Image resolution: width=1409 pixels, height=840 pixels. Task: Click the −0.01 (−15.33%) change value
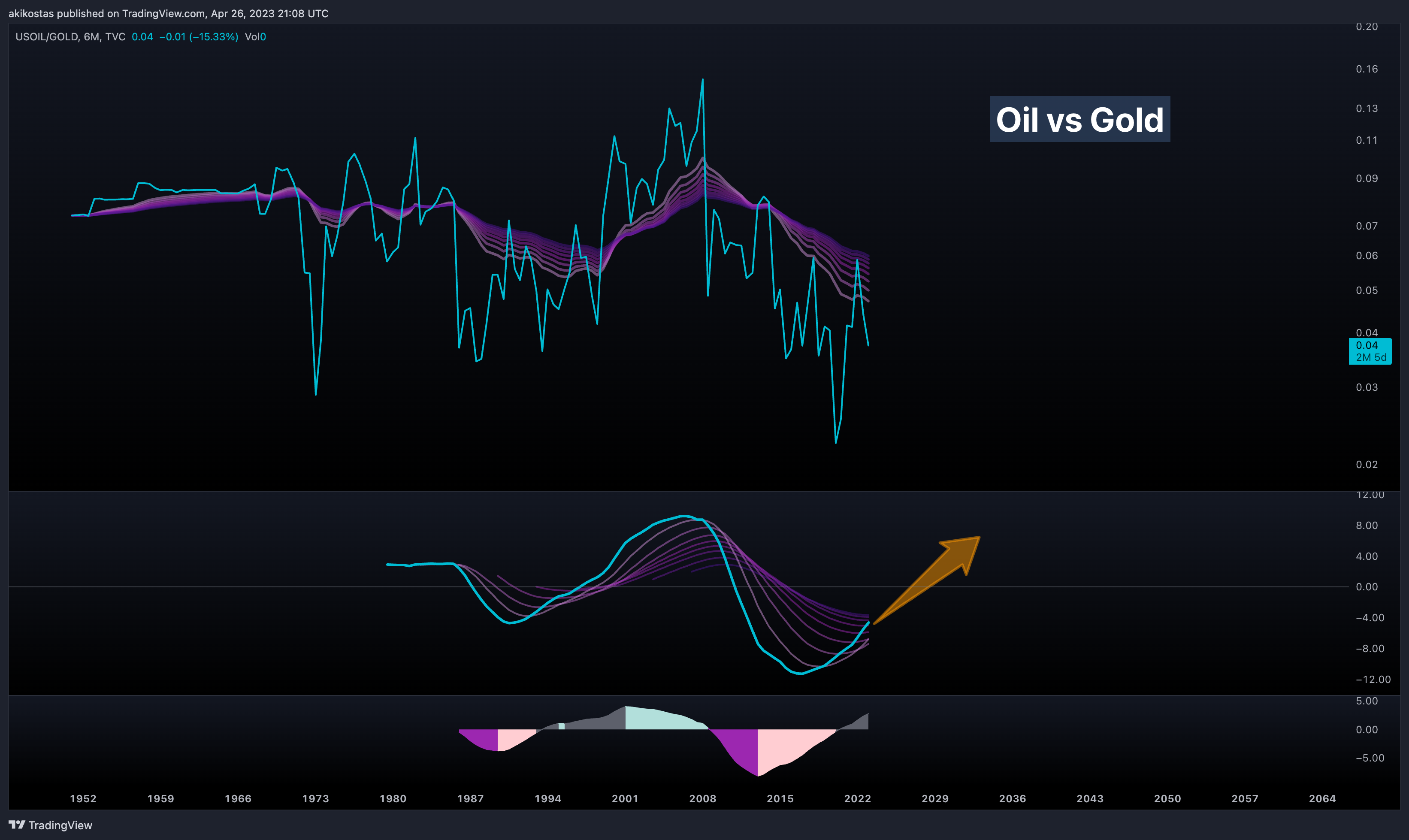coord(199,37)
